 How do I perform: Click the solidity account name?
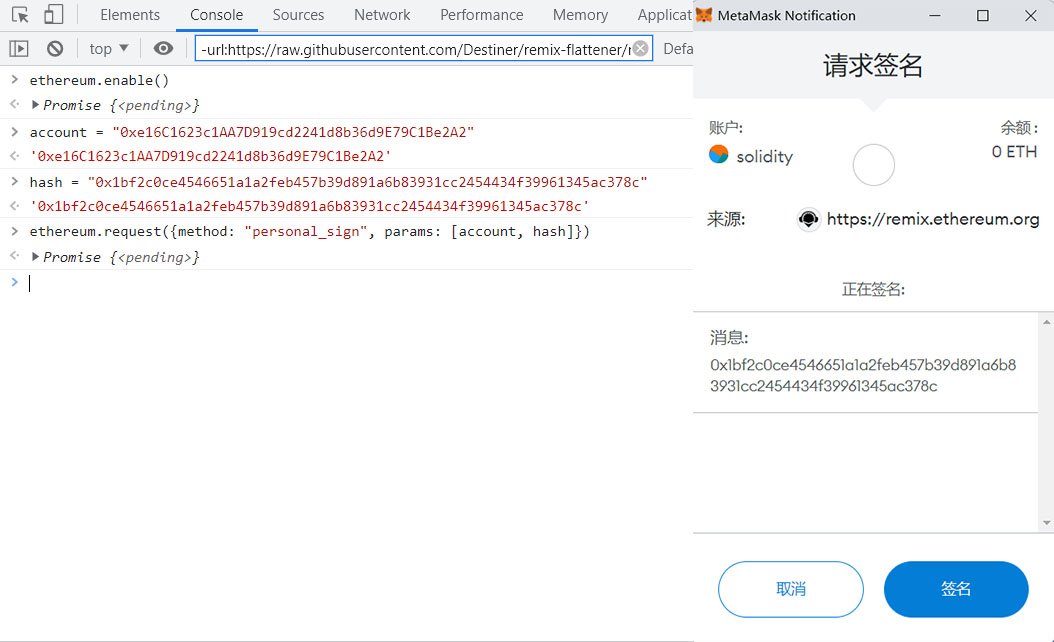coord(764,157)
